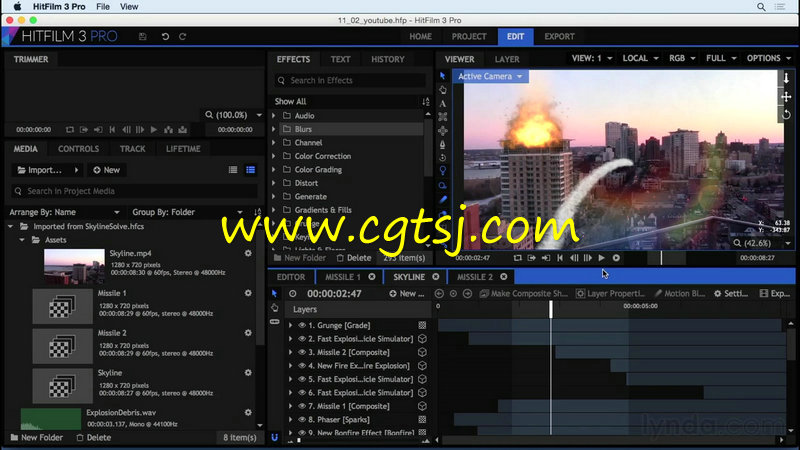
Task: Open the HISTORY tab
Action: coord(388,59)
